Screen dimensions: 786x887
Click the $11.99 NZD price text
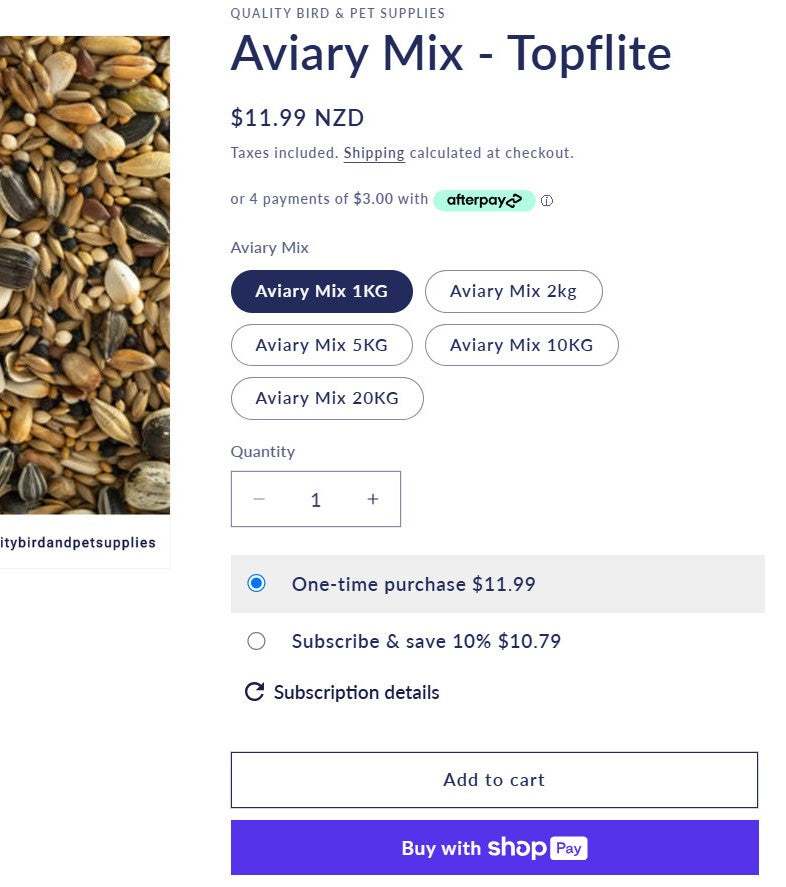pyautogui.click(x=297, y=118)
